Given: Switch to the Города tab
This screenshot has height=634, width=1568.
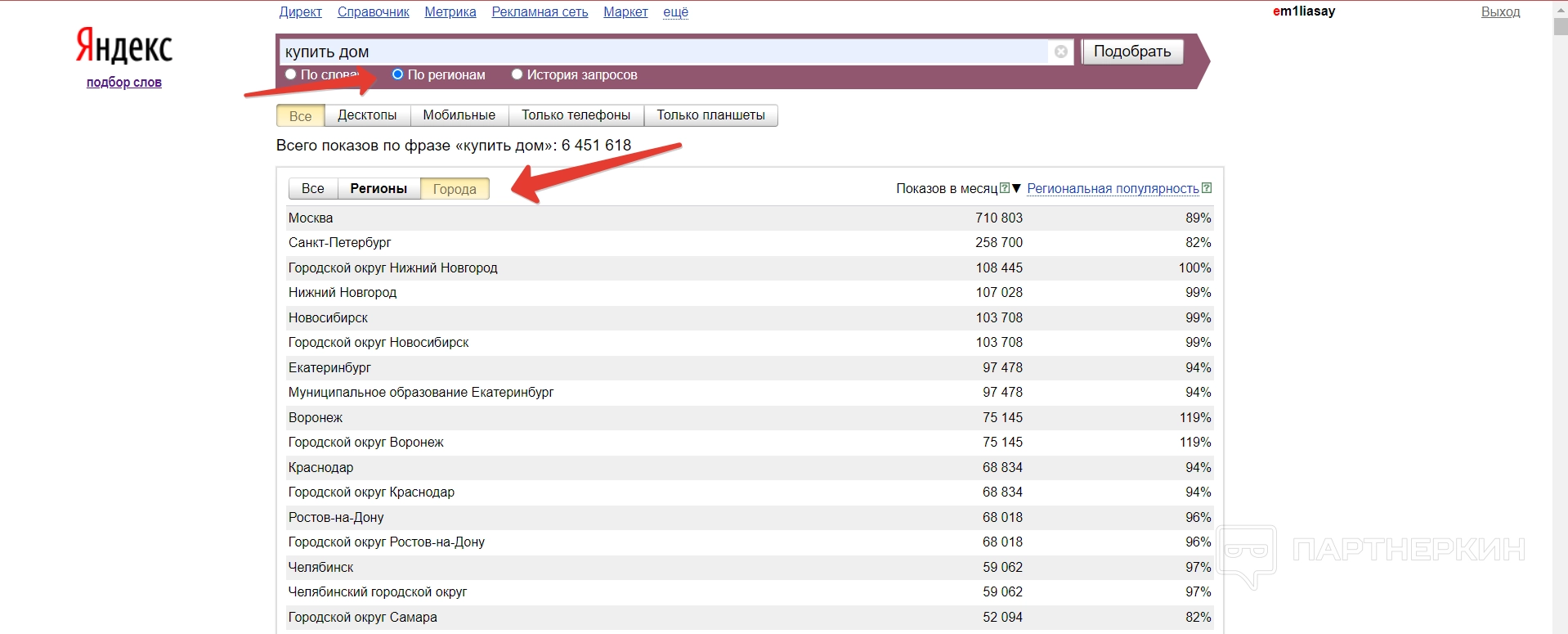Looking at the screenshot, I should (x=455, y=189).
